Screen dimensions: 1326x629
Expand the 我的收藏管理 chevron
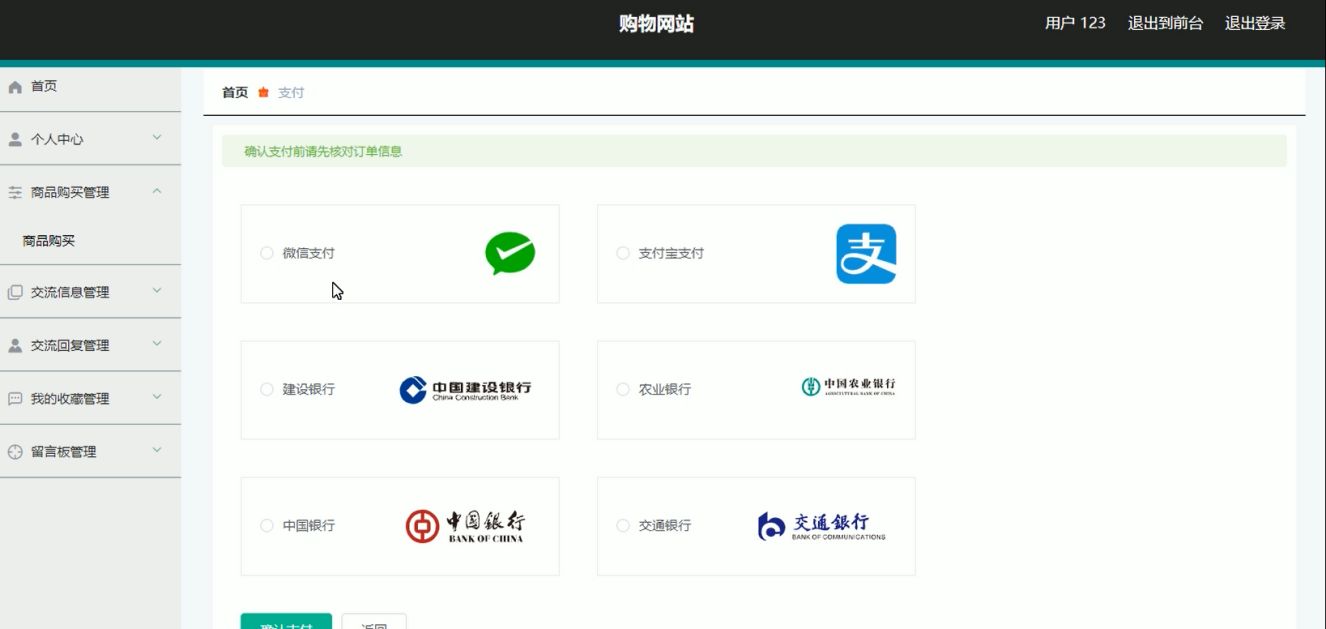pos(157,397)
